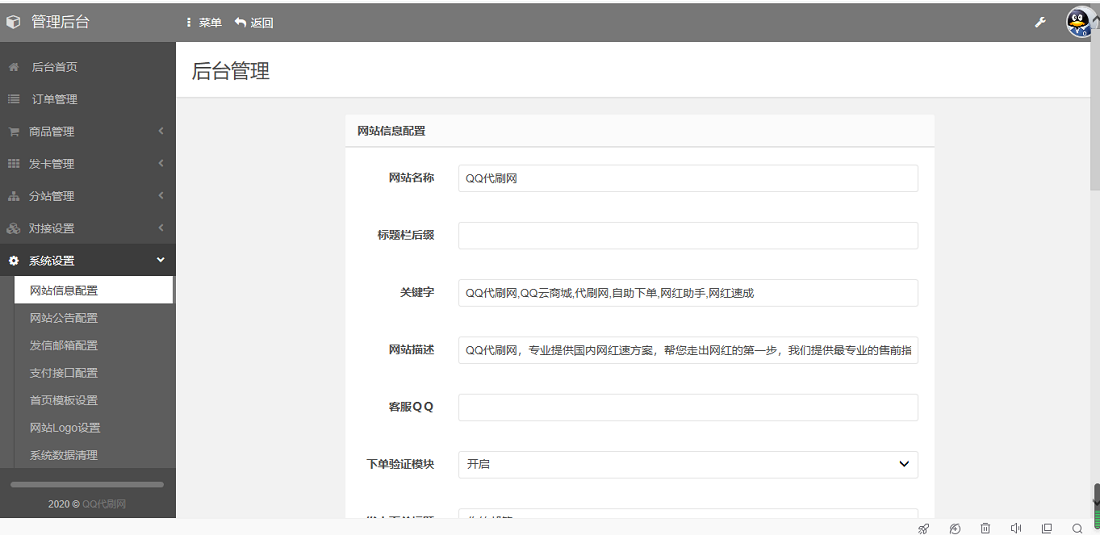1100x535 pixels.
Task: Click the 返回 back button in header
Action: click(254, 22)
